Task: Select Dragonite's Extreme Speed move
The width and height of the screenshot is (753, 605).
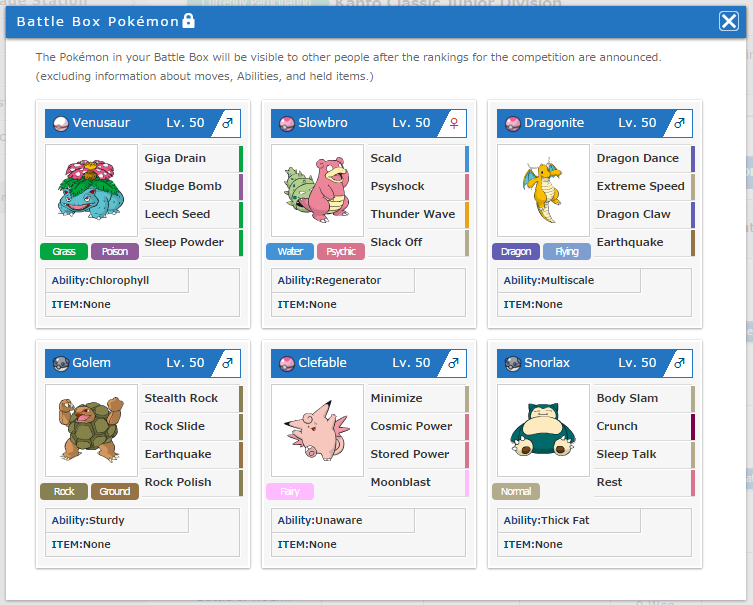Action: 644,186
